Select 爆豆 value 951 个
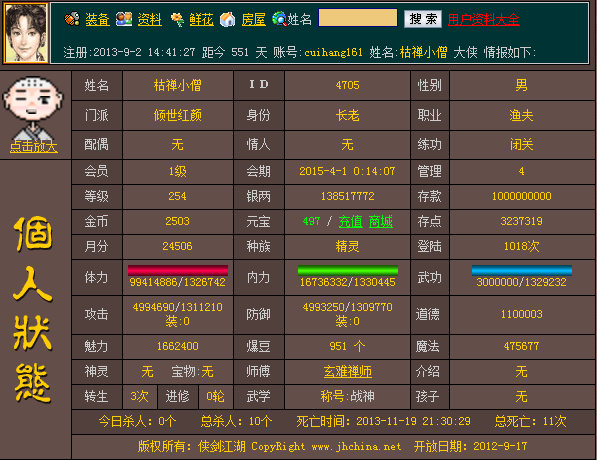597x460 pixels. (x=348, y=346)
